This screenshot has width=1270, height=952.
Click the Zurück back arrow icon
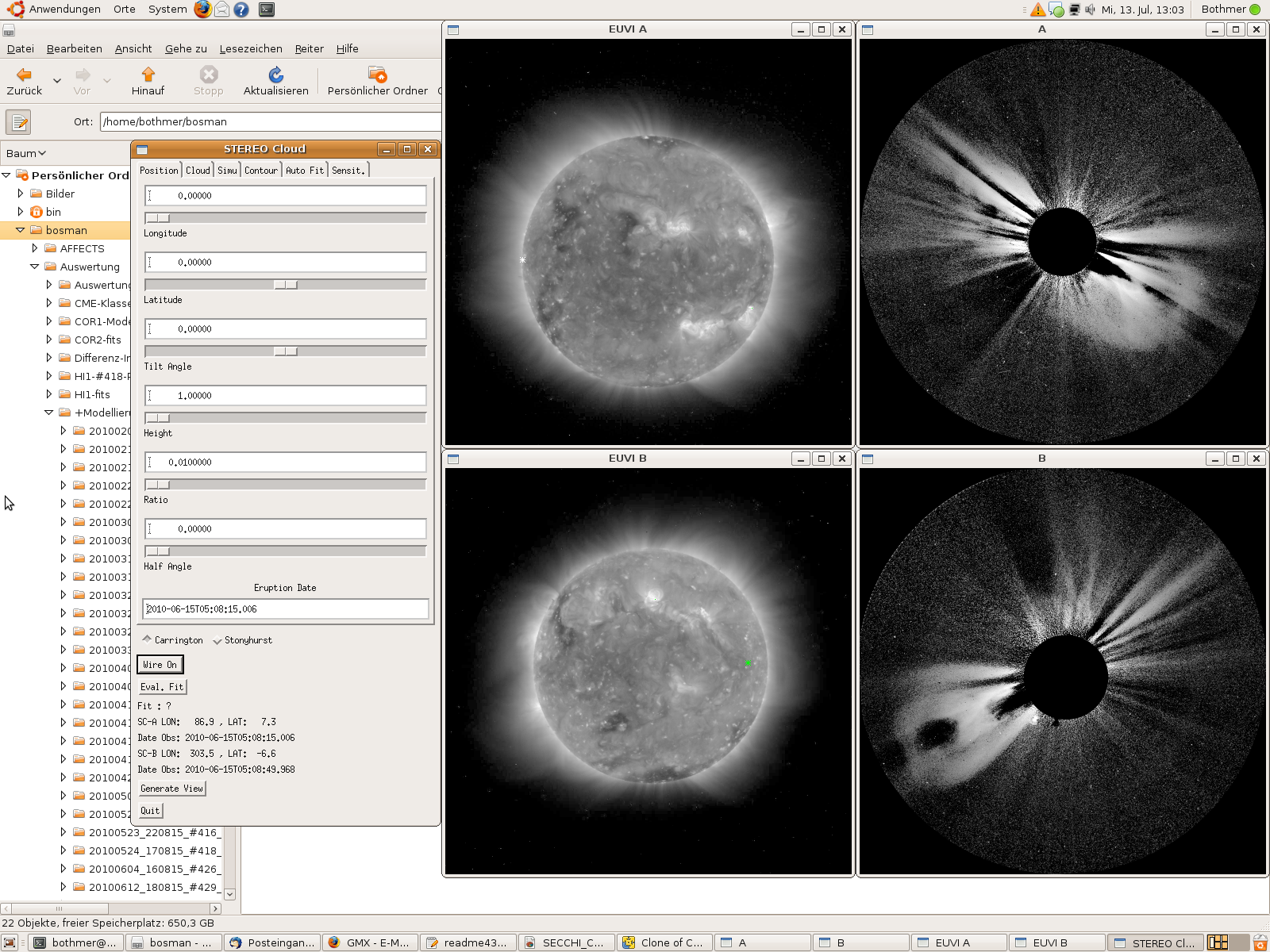point(24,75)
